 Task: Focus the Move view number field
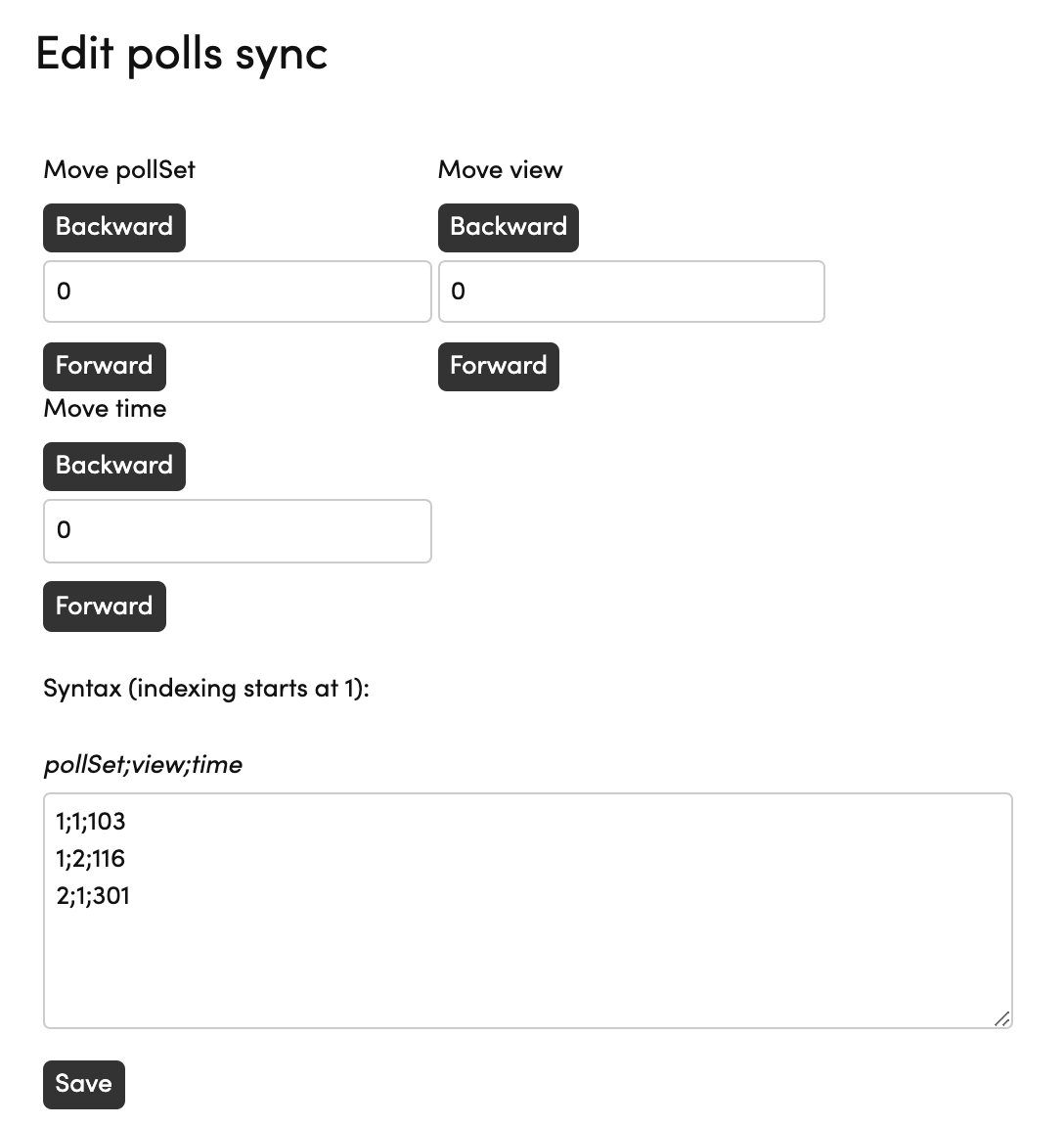[x=631, y=292]
